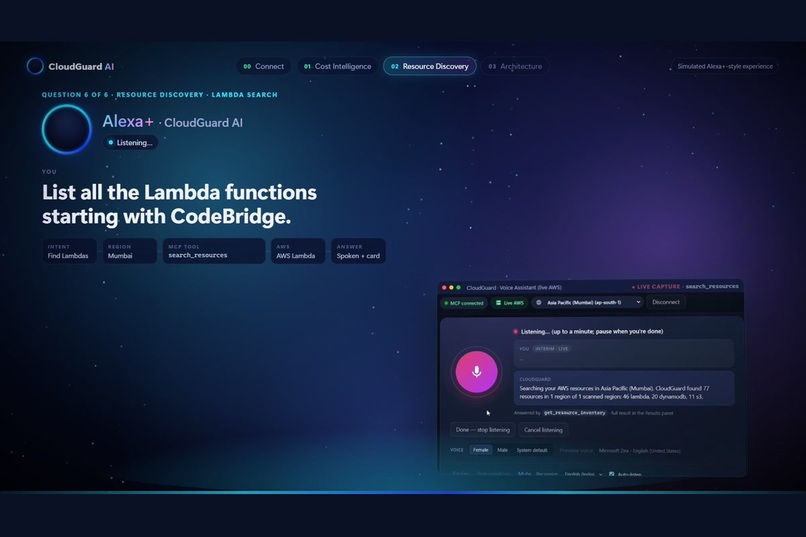Click the Listening... status pill under Alexa+
Viewport: 806px width, 537px height.
point(131,142)
